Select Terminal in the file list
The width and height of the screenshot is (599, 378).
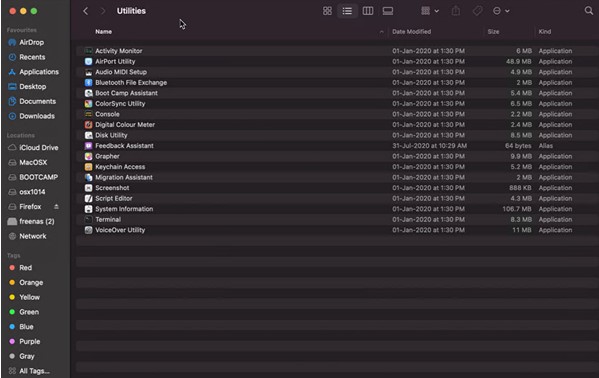pyautogui.click(x=108, y=219)
